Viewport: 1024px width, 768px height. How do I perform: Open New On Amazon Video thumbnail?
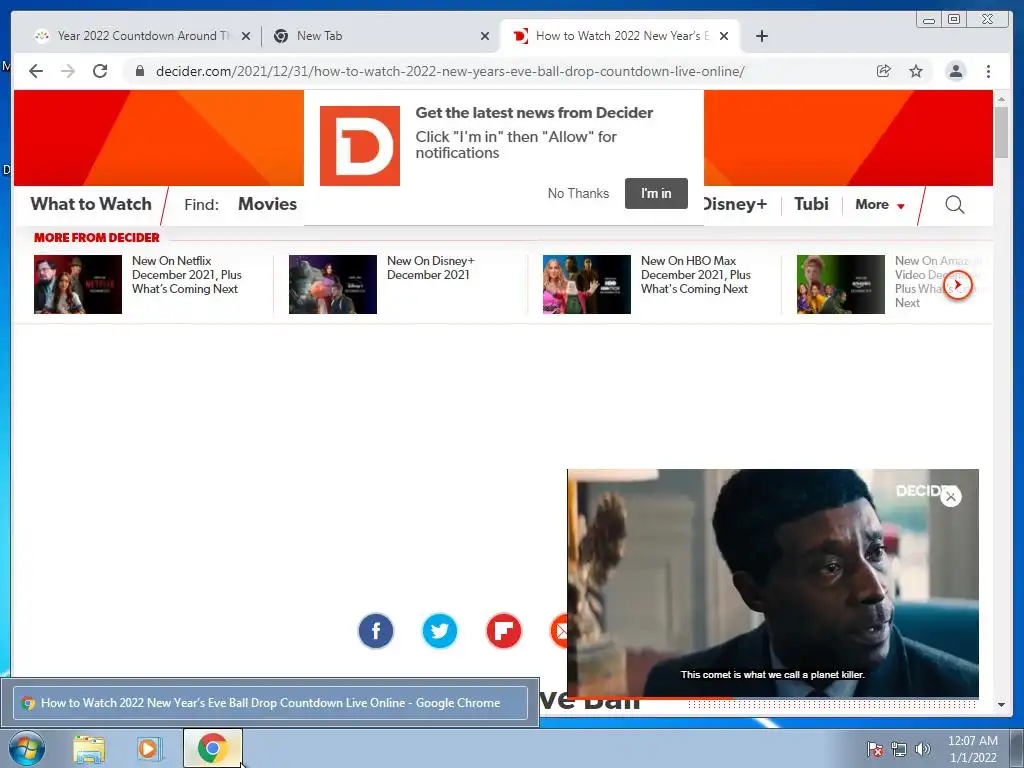tap(840, 284)
